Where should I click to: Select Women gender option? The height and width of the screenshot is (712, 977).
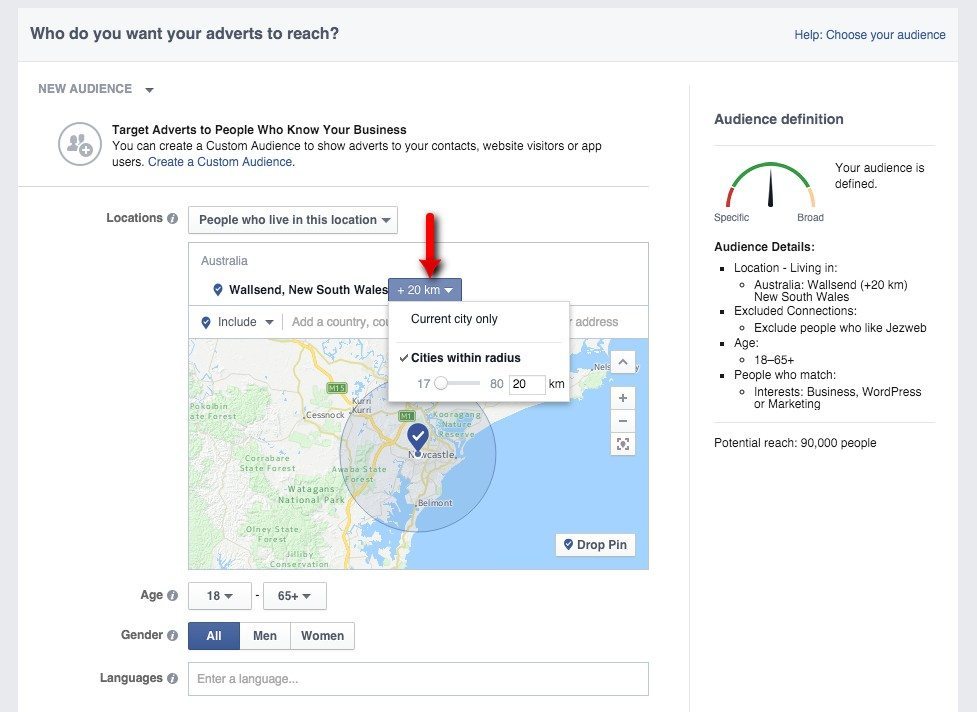[x=322, y=636]
